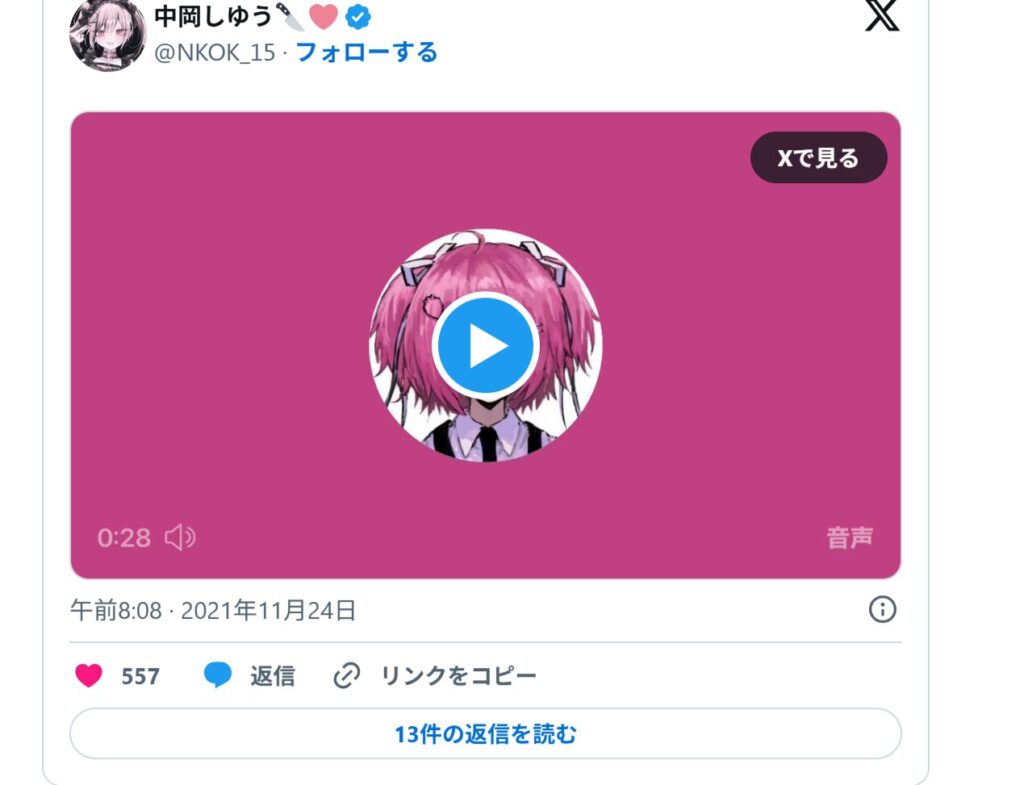Click 13件の返信を読む button
Image resolution: width=1024 pixels, height=785 pixels.
pyautogui.click(x=485, y=733)
